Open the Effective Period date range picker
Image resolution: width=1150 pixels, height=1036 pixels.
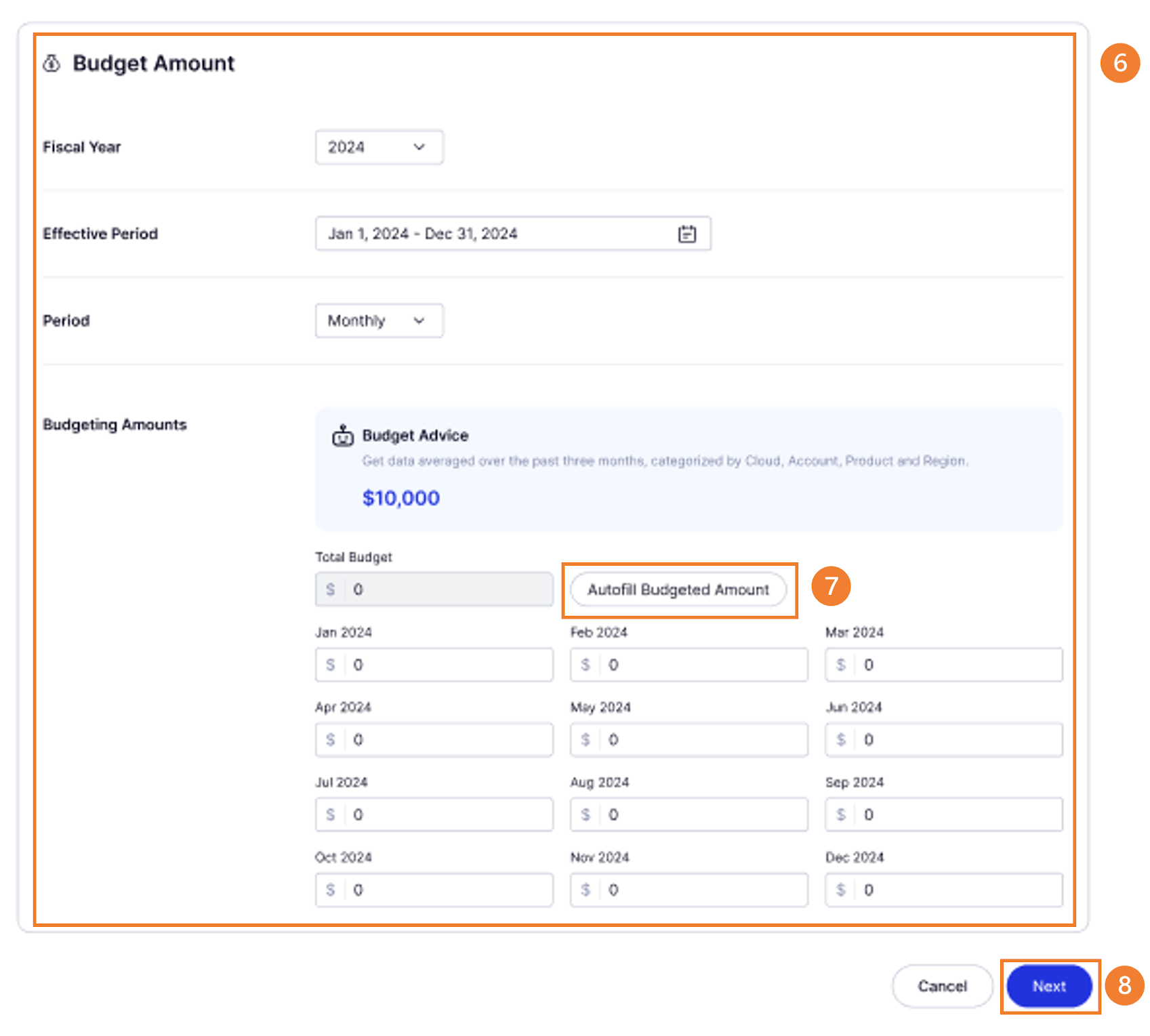[501, 234]
